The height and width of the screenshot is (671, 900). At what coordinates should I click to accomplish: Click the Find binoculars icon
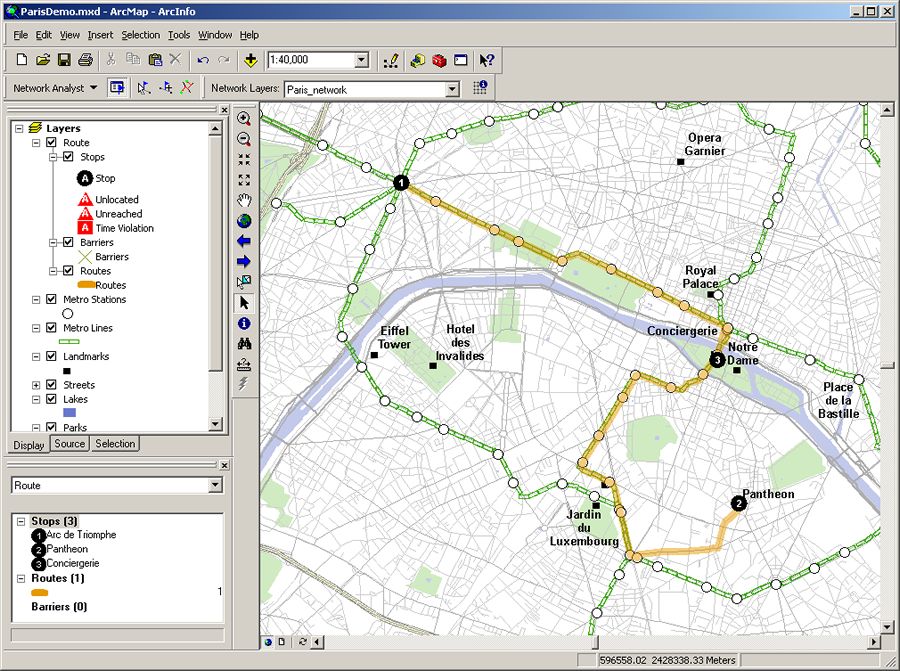(244, 344)
